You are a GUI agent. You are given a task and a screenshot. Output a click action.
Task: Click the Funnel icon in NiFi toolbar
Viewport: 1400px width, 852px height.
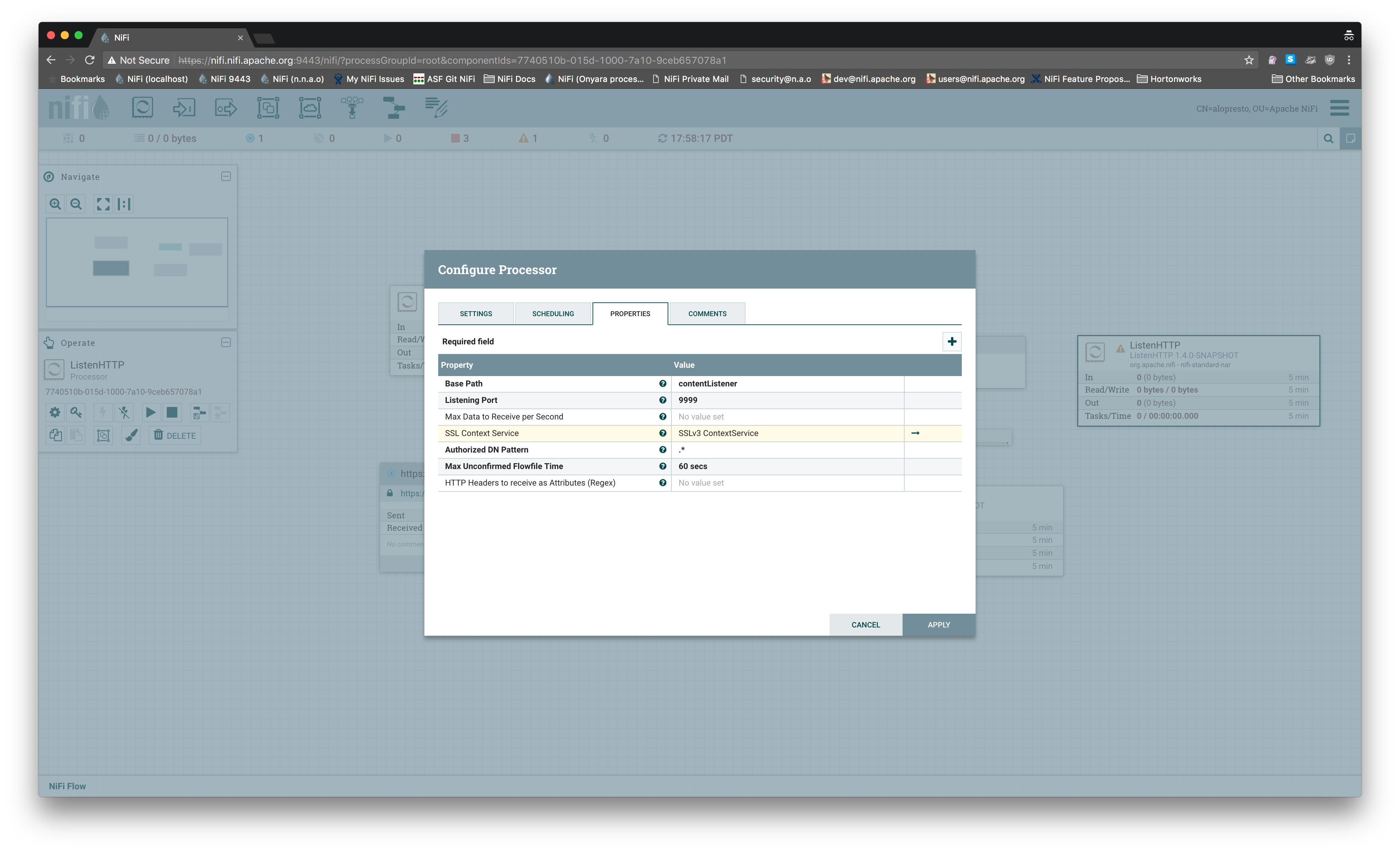352,107
